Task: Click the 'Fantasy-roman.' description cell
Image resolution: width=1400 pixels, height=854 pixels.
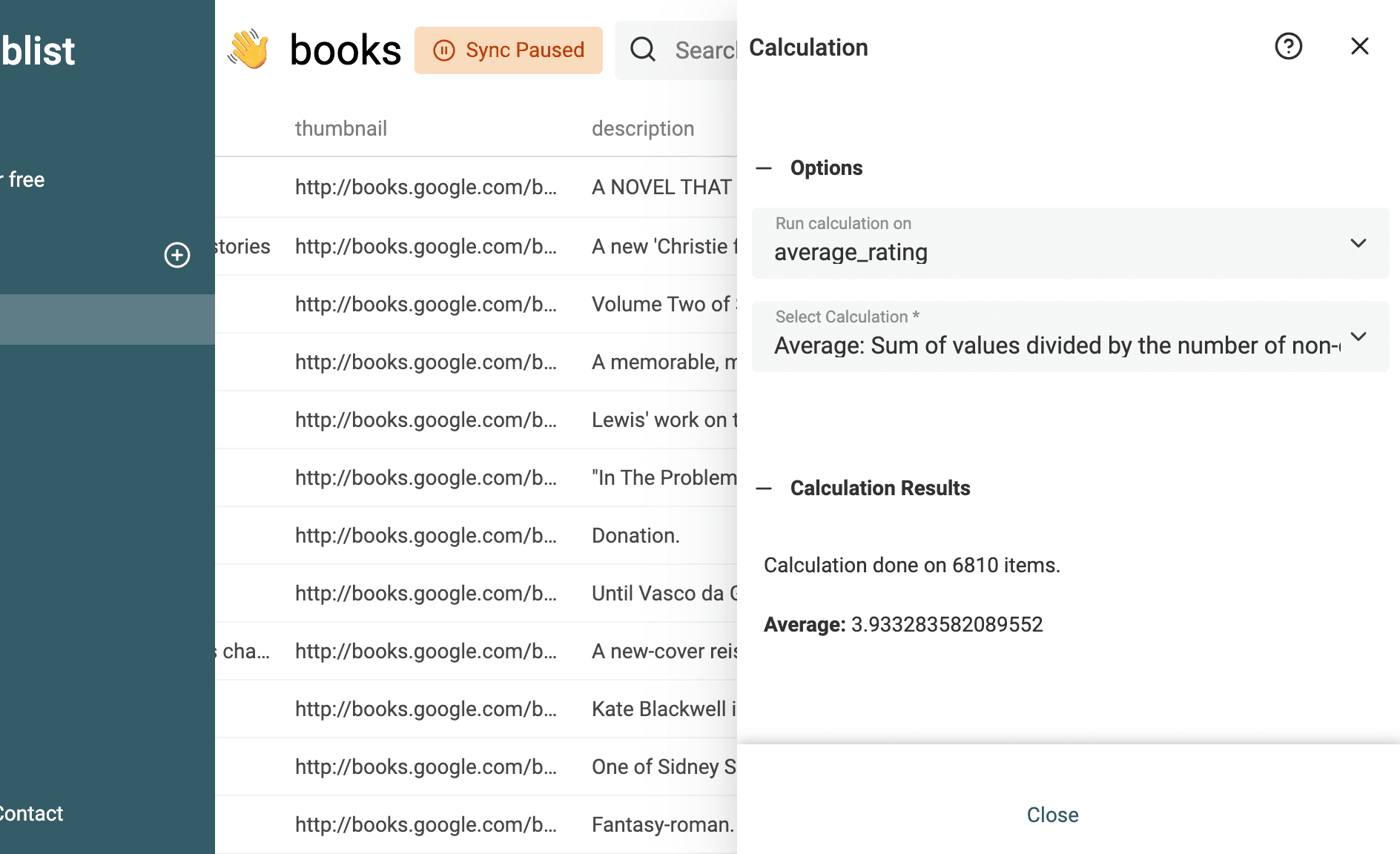Action: click(x=662, y=824)
